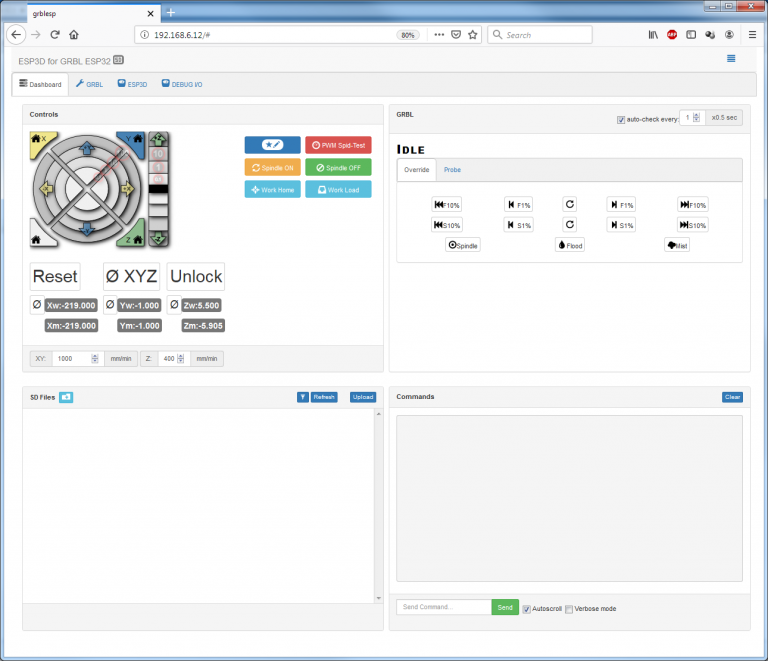Image resolution: width=768 pixels, height=661 pixels.
Task: Turn Spindle ON
Action: tap(272, 167)
